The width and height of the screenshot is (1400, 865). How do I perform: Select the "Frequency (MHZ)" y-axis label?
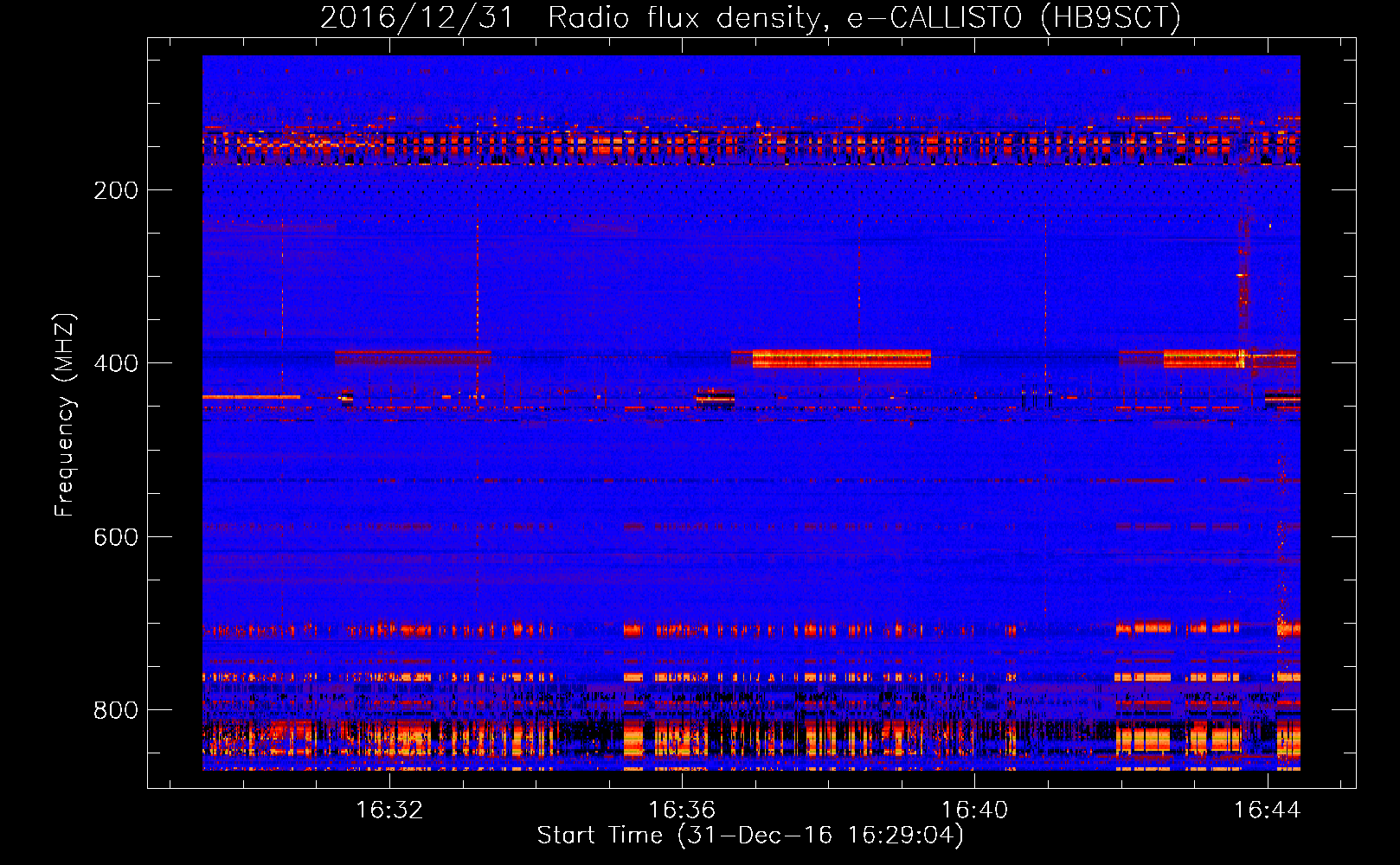coord(65,415)
